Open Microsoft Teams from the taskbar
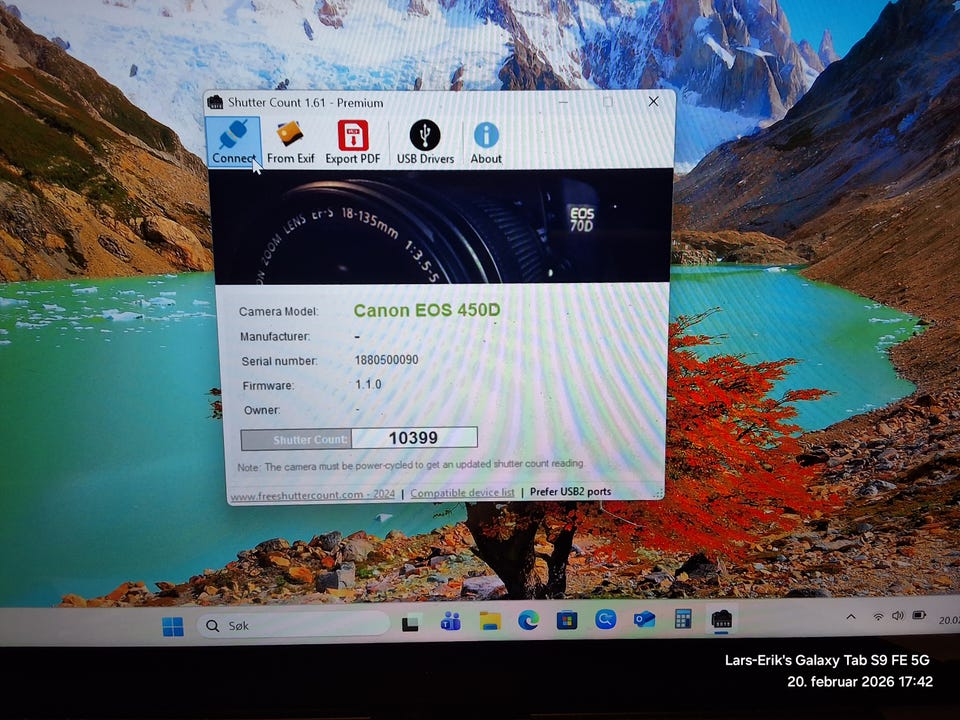 (451, 621)
